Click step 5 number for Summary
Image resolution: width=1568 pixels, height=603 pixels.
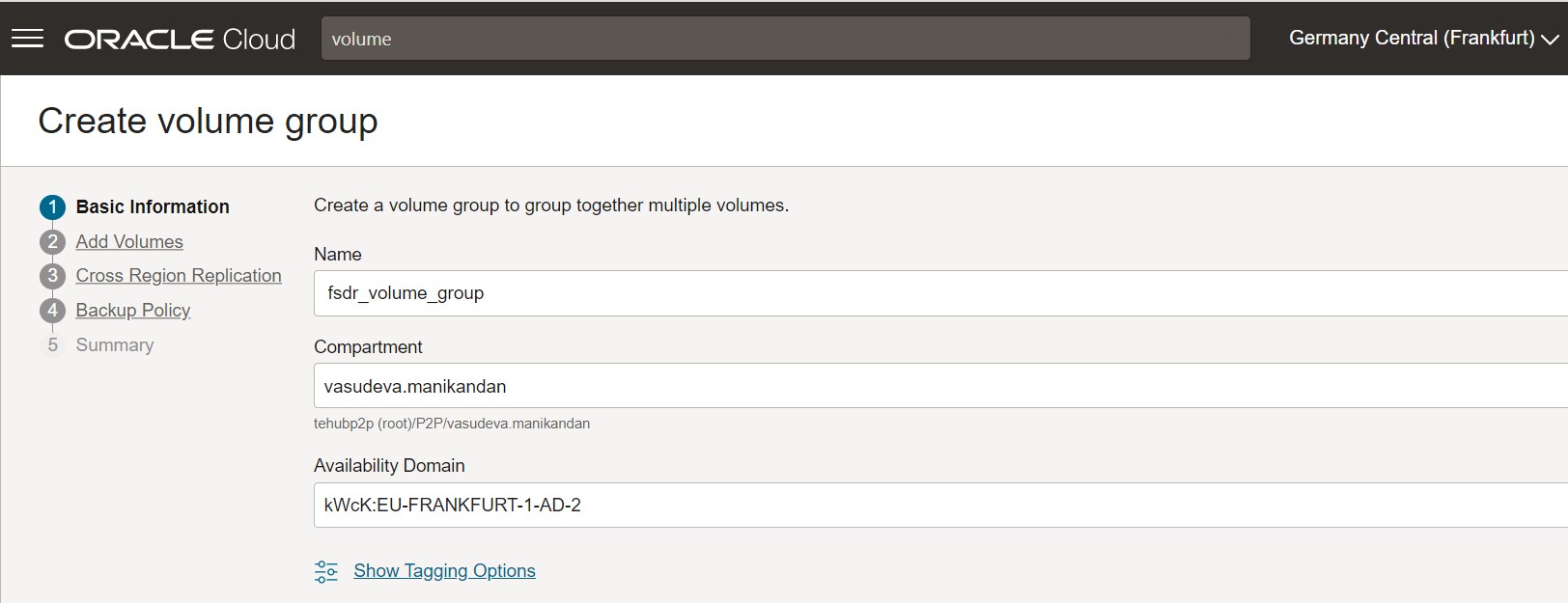point(52,345)
